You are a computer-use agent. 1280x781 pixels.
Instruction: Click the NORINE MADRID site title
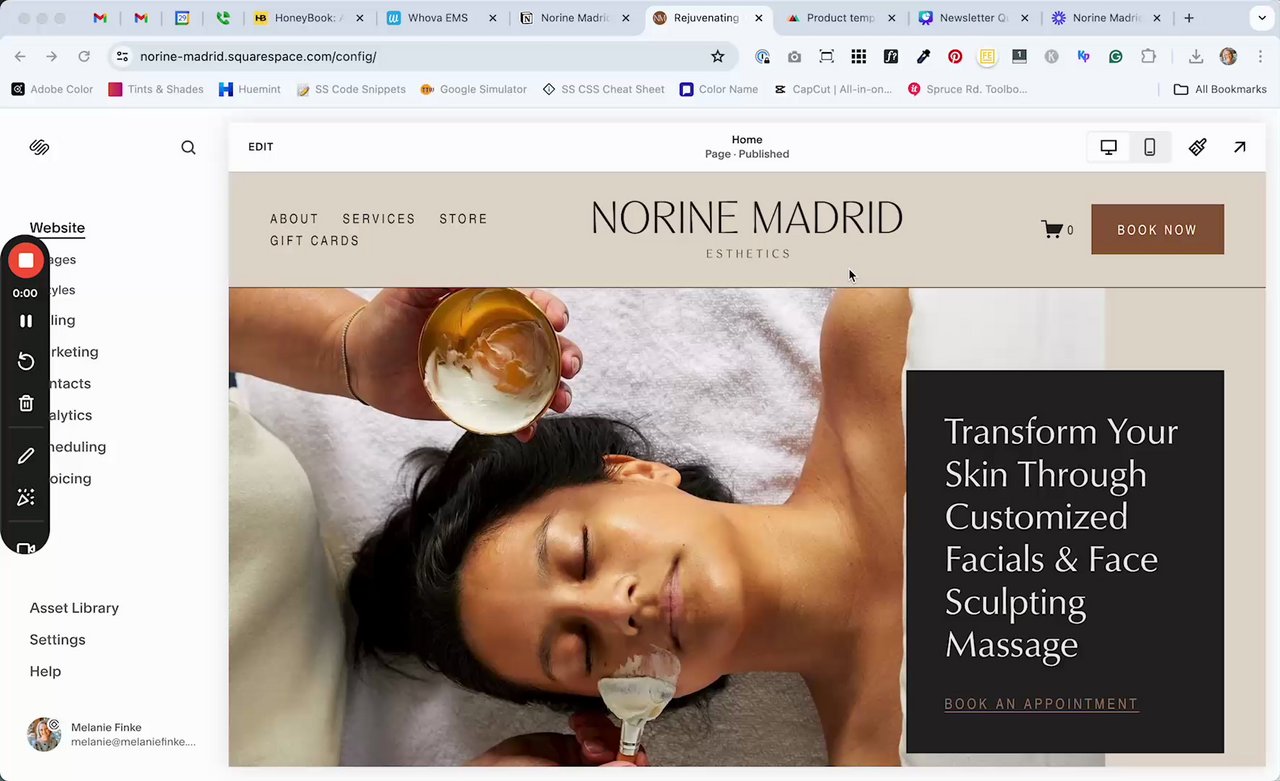click(x=747, y=218)
